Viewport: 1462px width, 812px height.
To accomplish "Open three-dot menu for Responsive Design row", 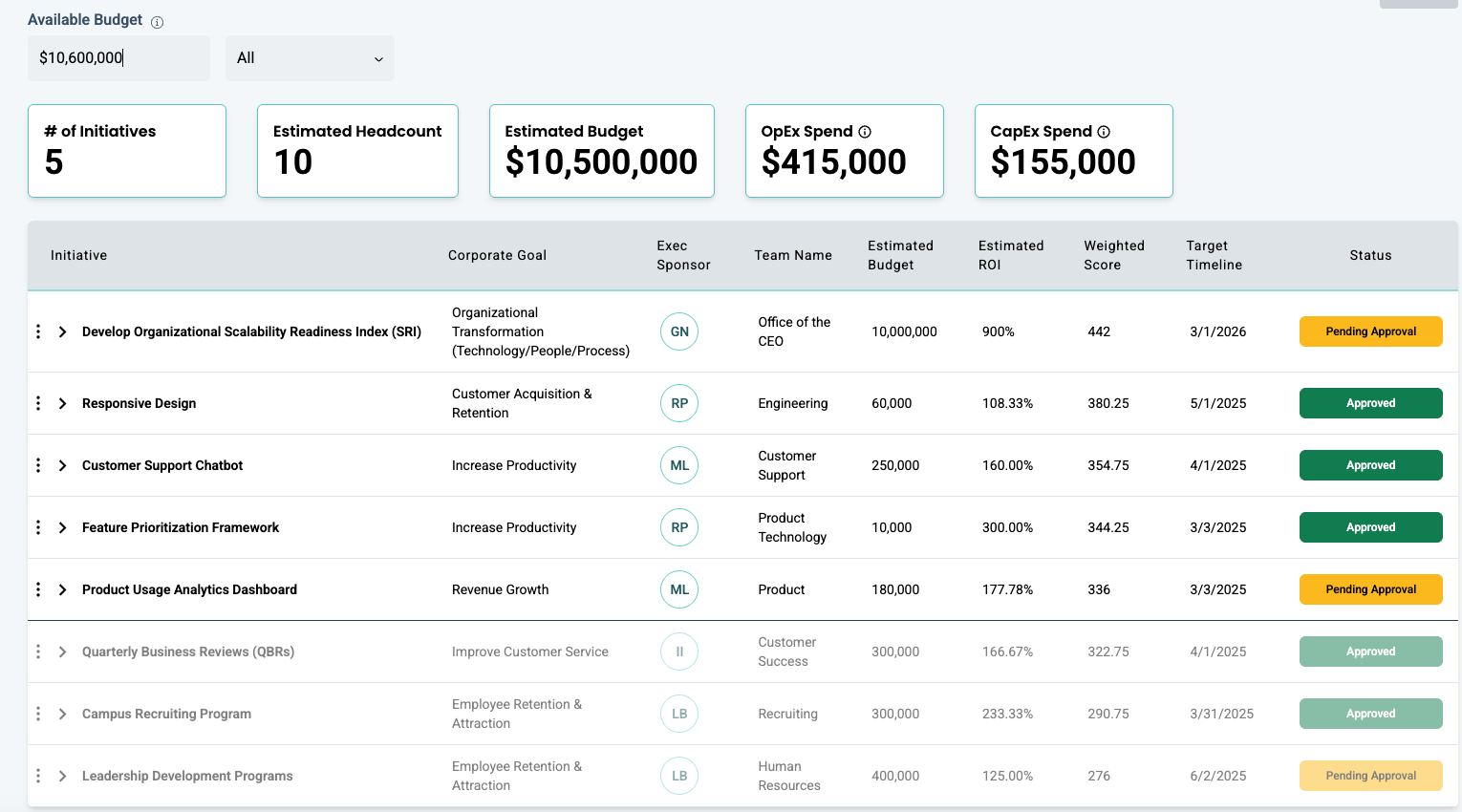I will point(38,403).
